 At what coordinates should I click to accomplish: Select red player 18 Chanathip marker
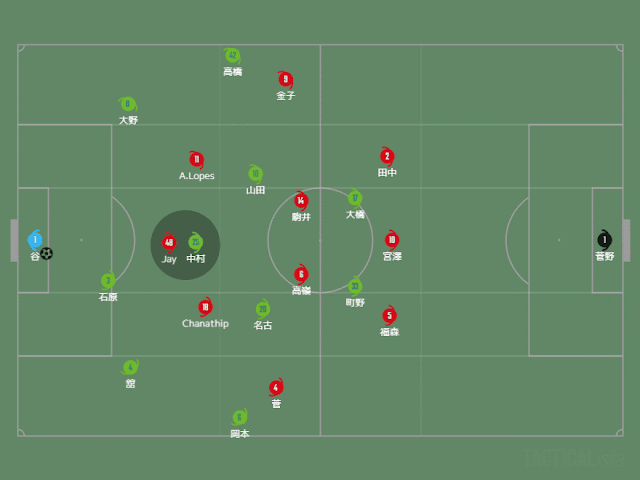(205, 307)
